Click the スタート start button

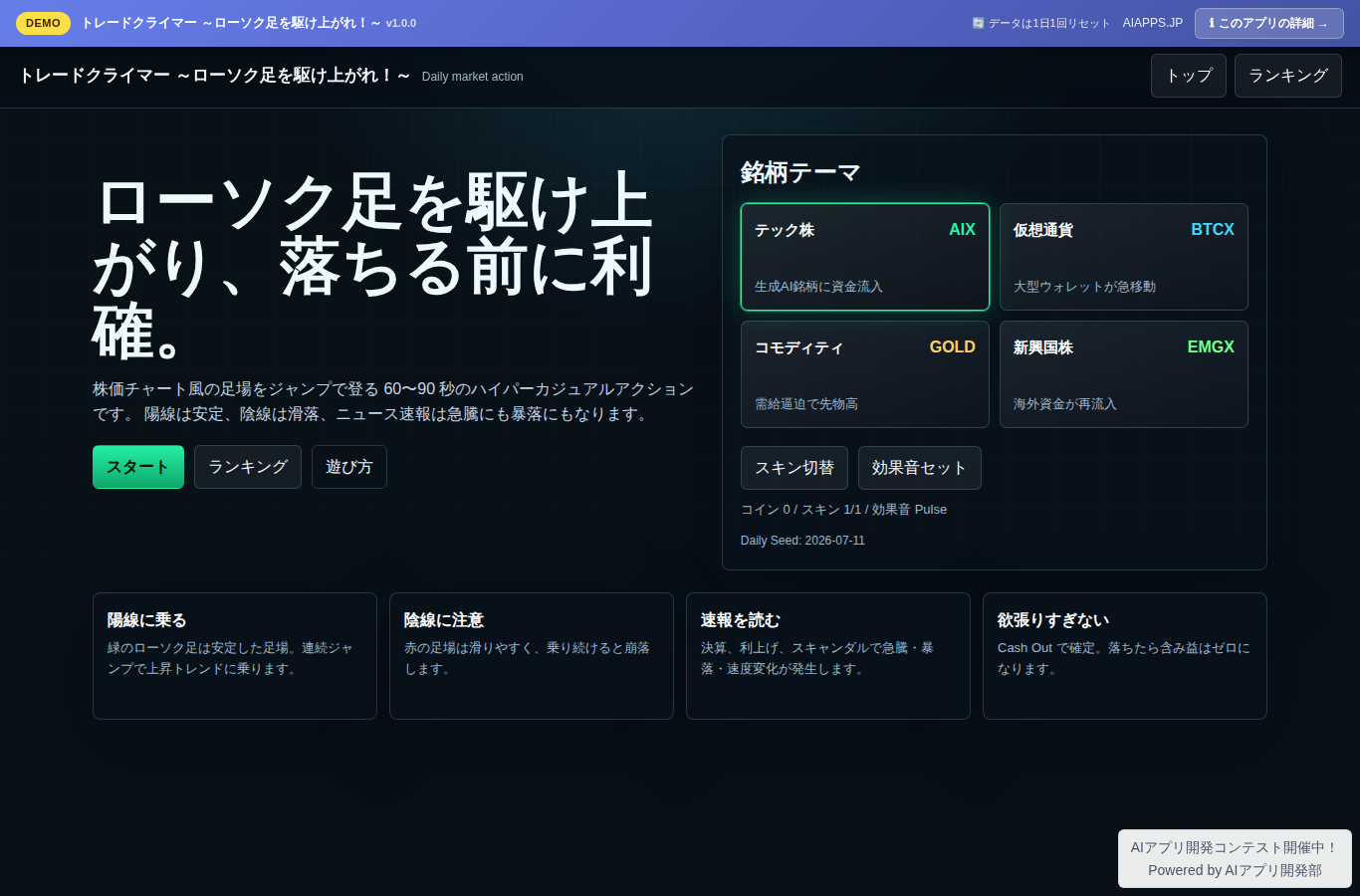tap(138, 467)
